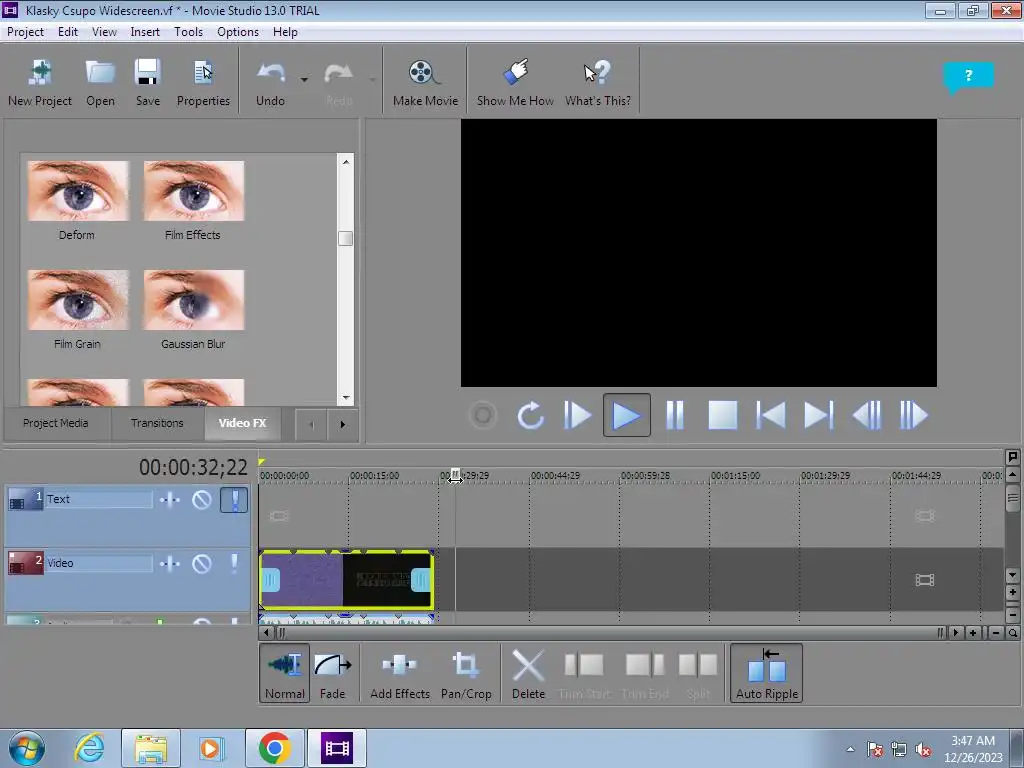Increase track height with plus button

(1012, 593)
